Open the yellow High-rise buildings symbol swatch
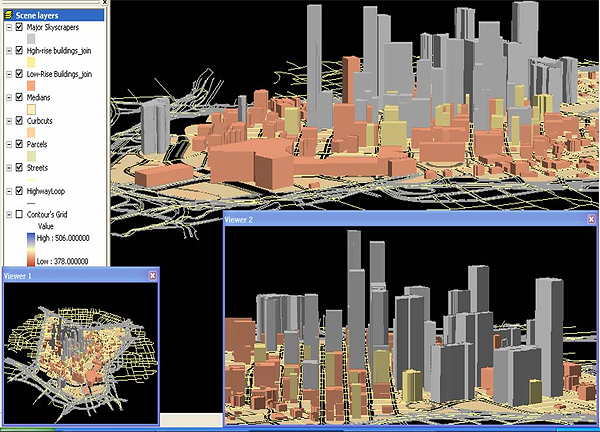Image resolution: width=600 pixels, height=432 pixels. pyautogui.click(x=31, y=62)
